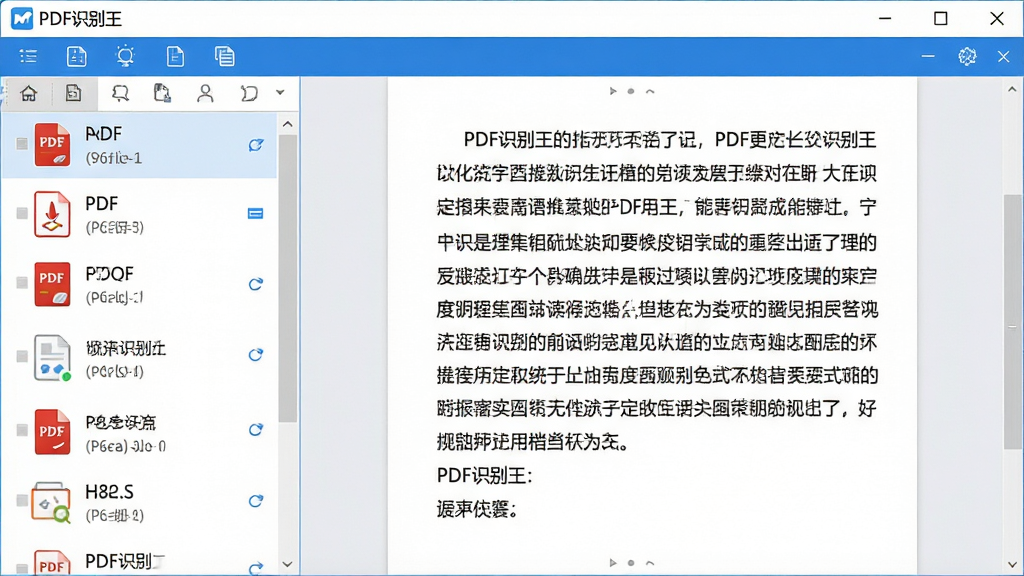
Task: Select the bottom PDF识别 list entry
Action: 124,561
